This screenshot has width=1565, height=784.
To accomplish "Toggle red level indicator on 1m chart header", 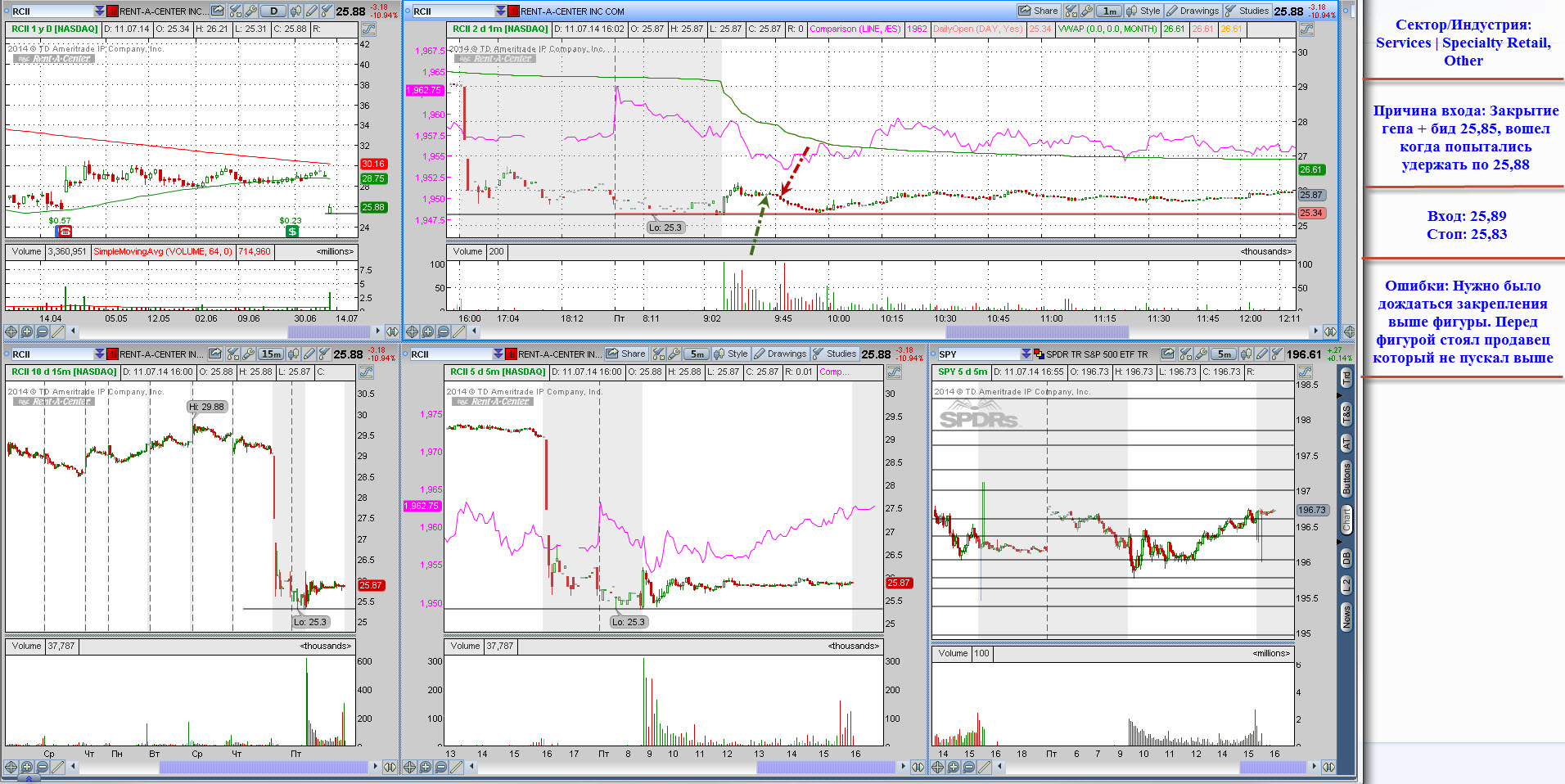I will pyautogui.click(x=513, y=11).
